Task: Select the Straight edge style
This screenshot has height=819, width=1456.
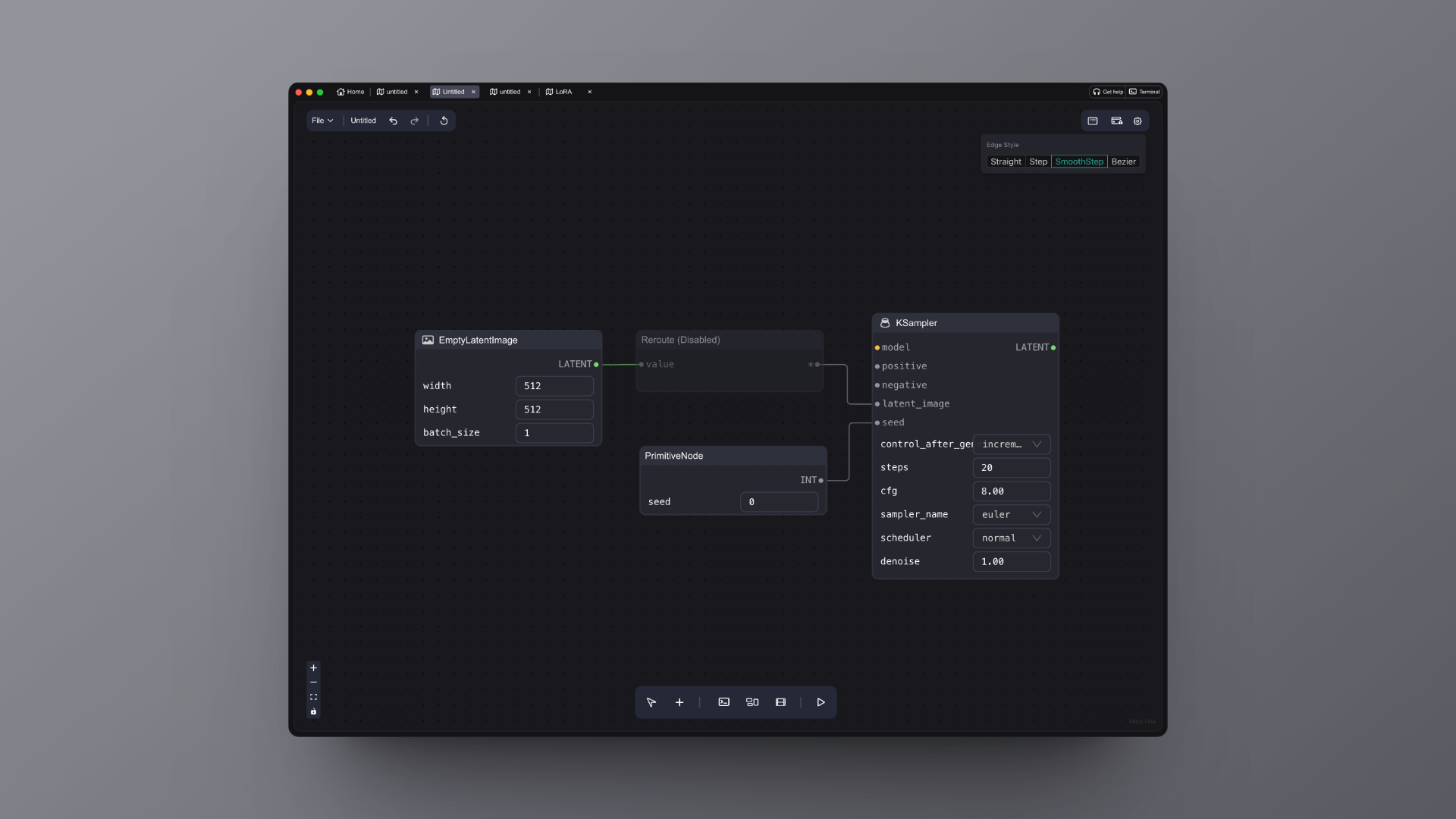Action: click(1006, 162)
